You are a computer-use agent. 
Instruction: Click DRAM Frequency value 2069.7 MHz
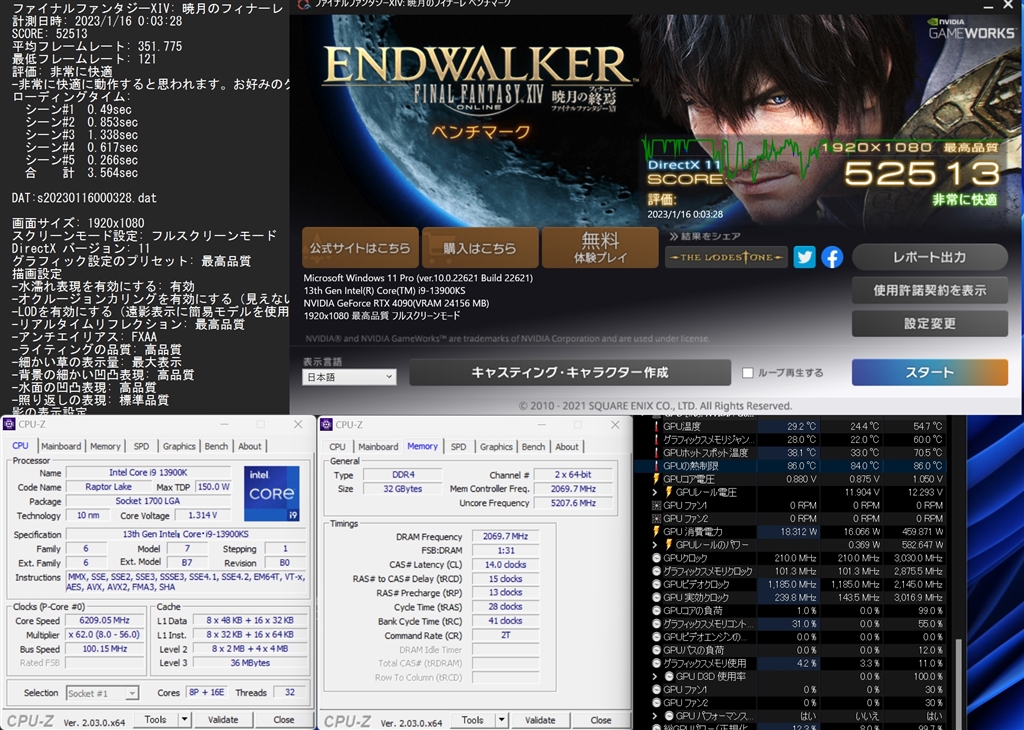(x=505, y=536)
